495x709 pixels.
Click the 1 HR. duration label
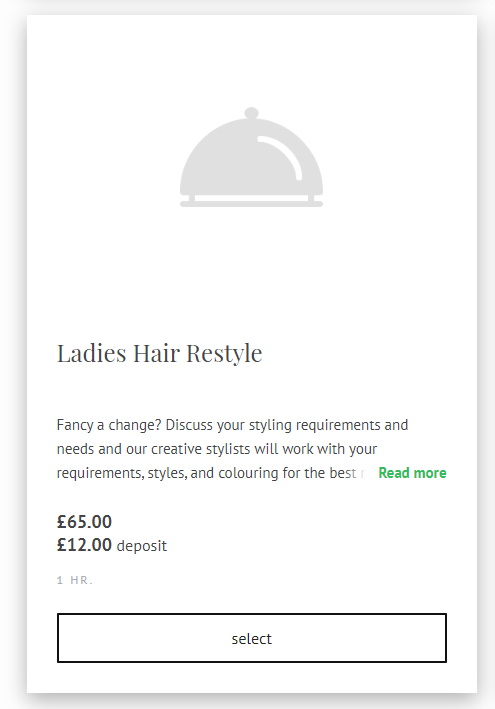tap(75, 580)
